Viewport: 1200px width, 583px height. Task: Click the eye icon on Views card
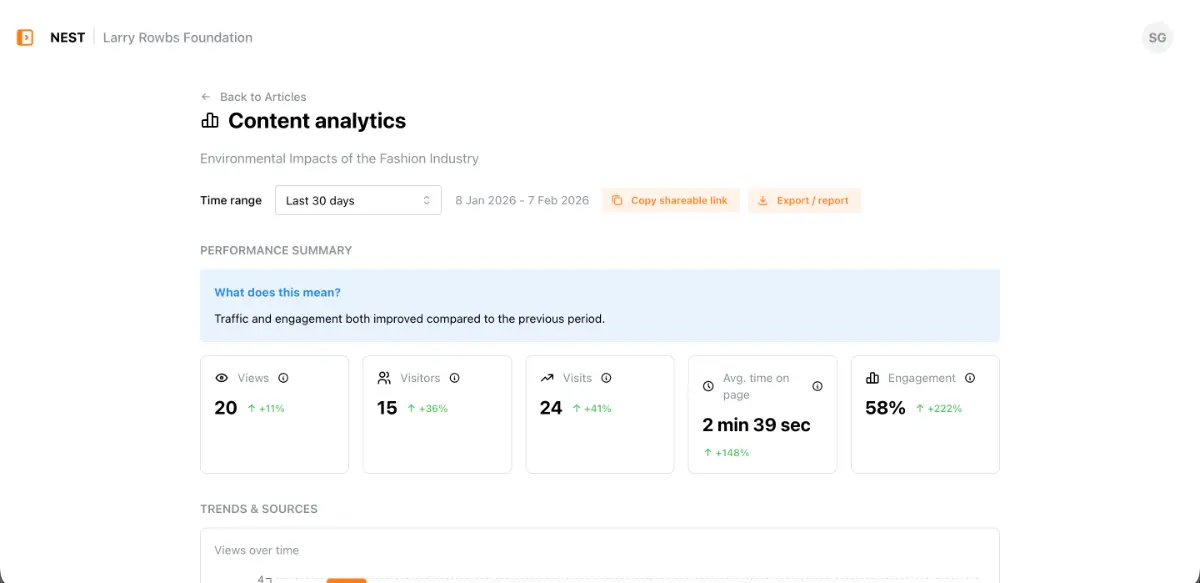(x=222, y=378)
